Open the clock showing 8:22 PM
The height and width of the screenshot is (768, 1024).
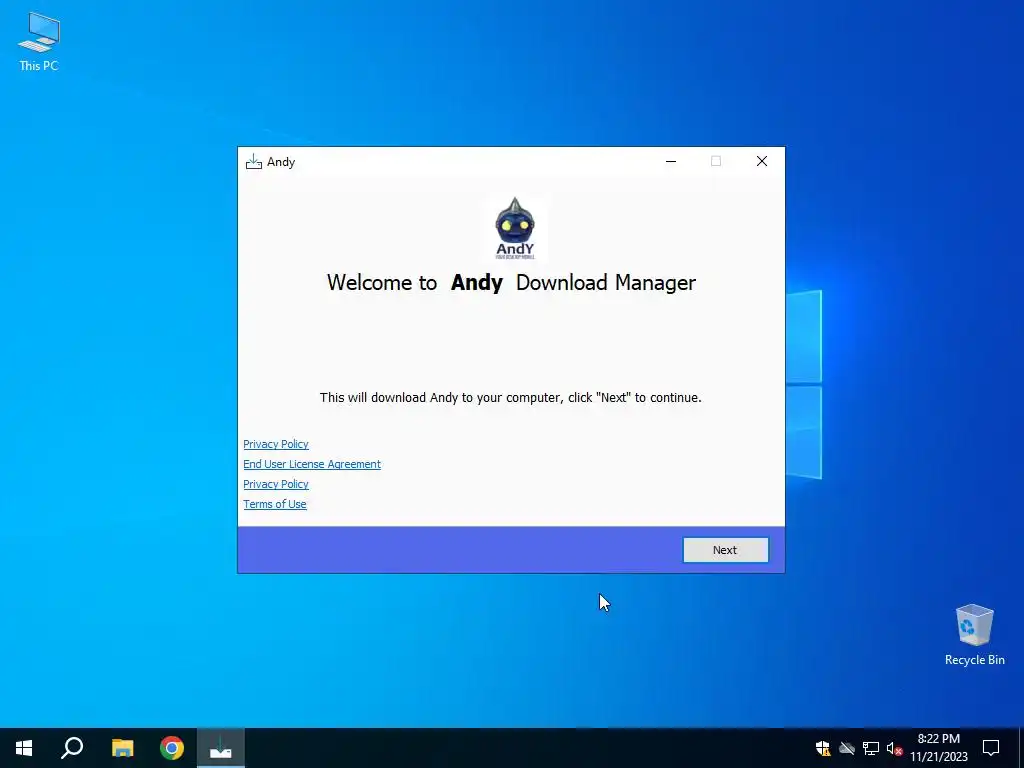tap(939, 748)
